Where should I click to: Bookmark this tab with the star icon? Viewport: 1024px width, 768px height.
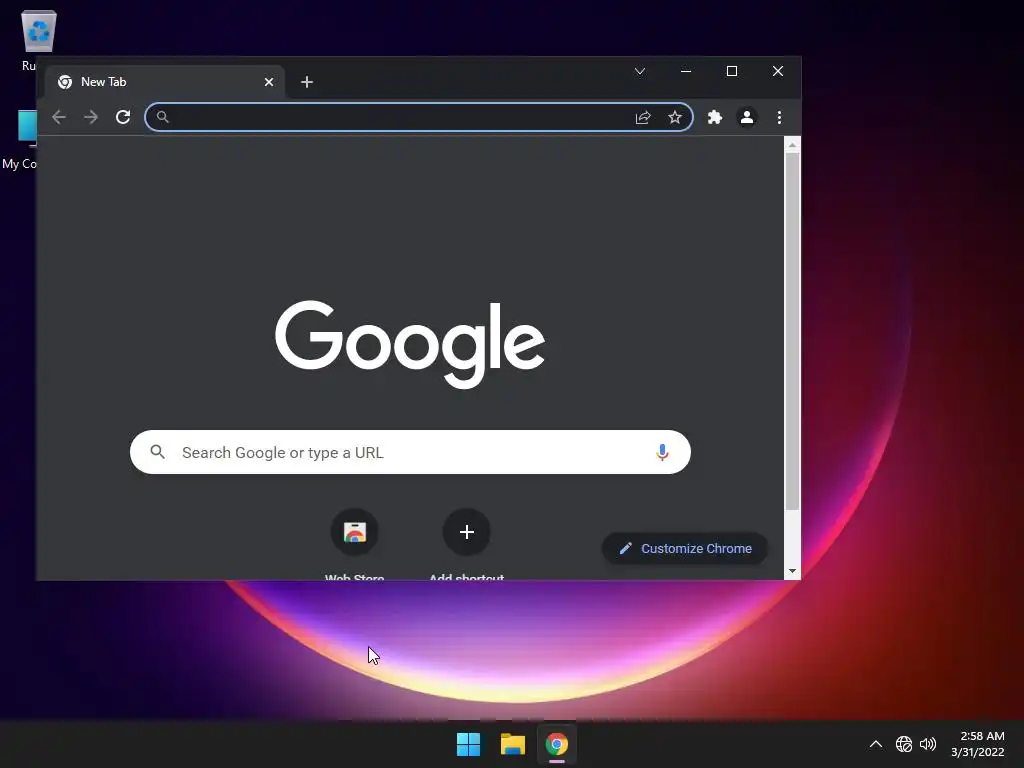click(675, 117)
